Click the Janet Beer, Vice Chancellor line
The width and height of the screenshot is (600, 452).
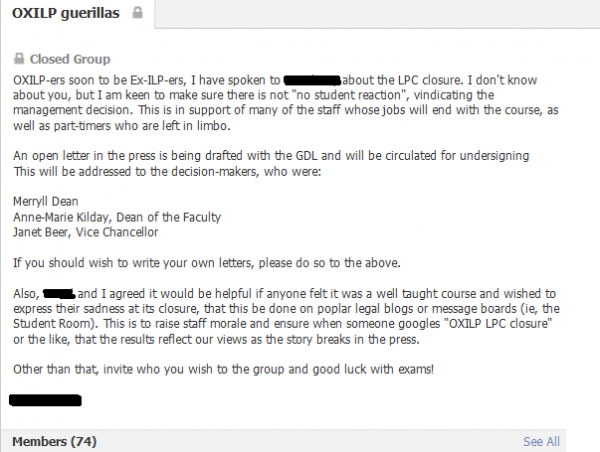point(86,232)
